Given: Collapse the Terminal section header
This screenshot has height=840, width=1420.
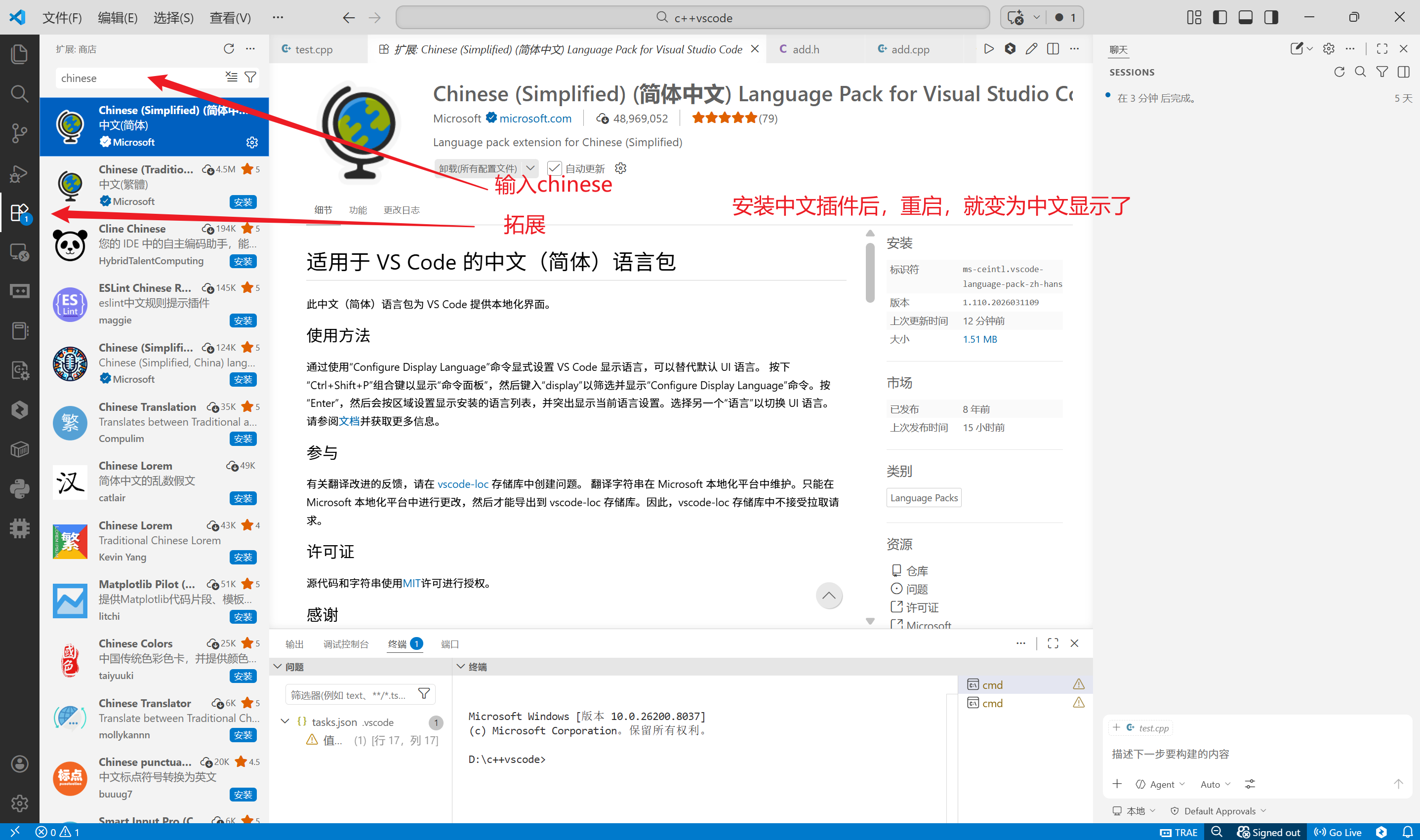Looking at the screenshot, I should (461, 667).
